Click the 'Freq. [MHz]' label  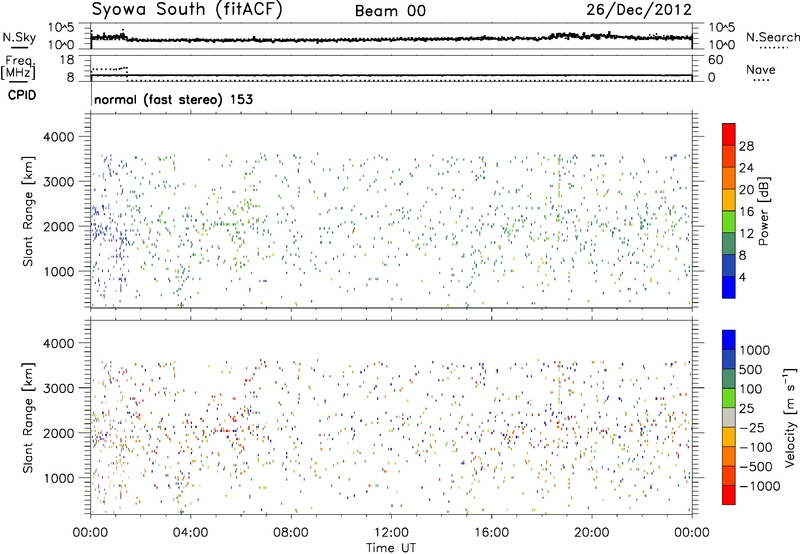(18, 67)
